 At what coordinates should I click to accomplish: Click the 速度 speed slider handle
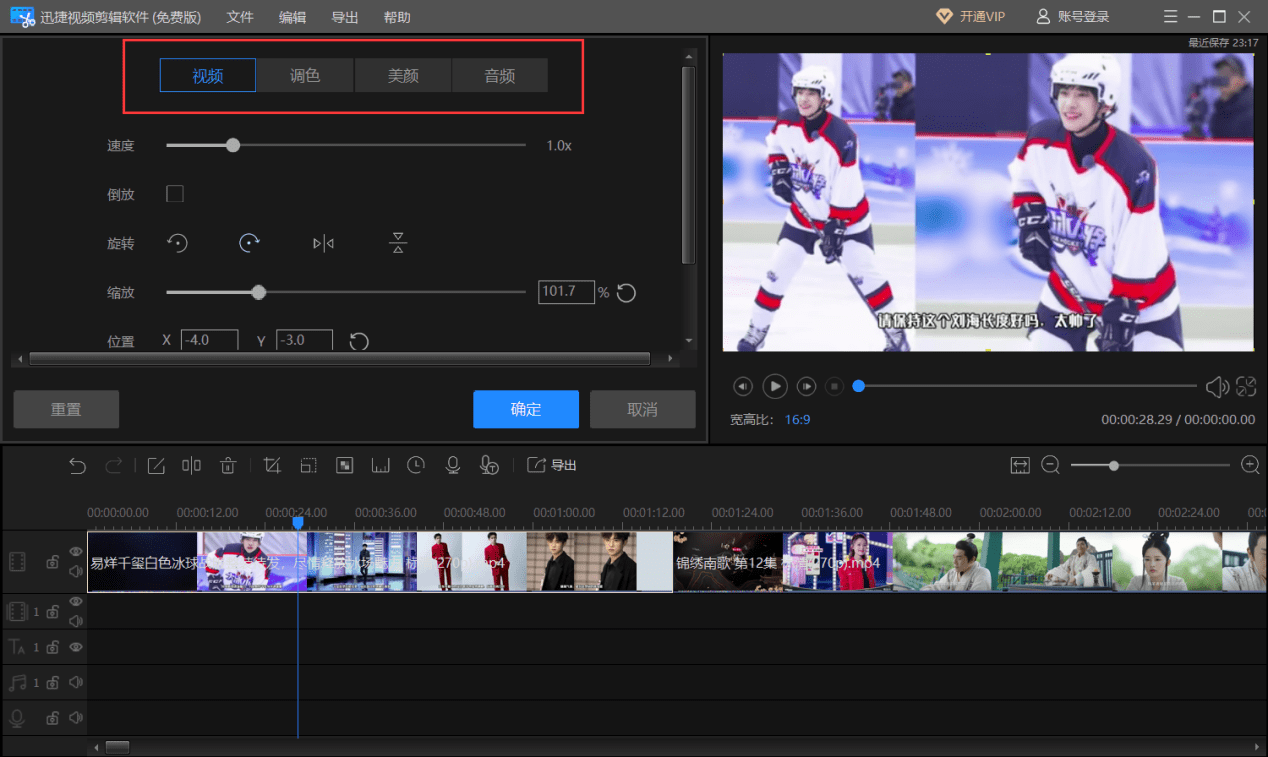233,145
